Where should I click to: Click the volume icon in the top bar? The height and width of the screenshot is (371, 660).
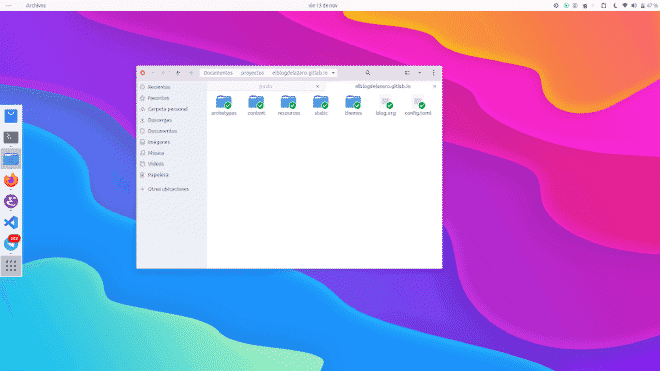[x=634, y=5]
